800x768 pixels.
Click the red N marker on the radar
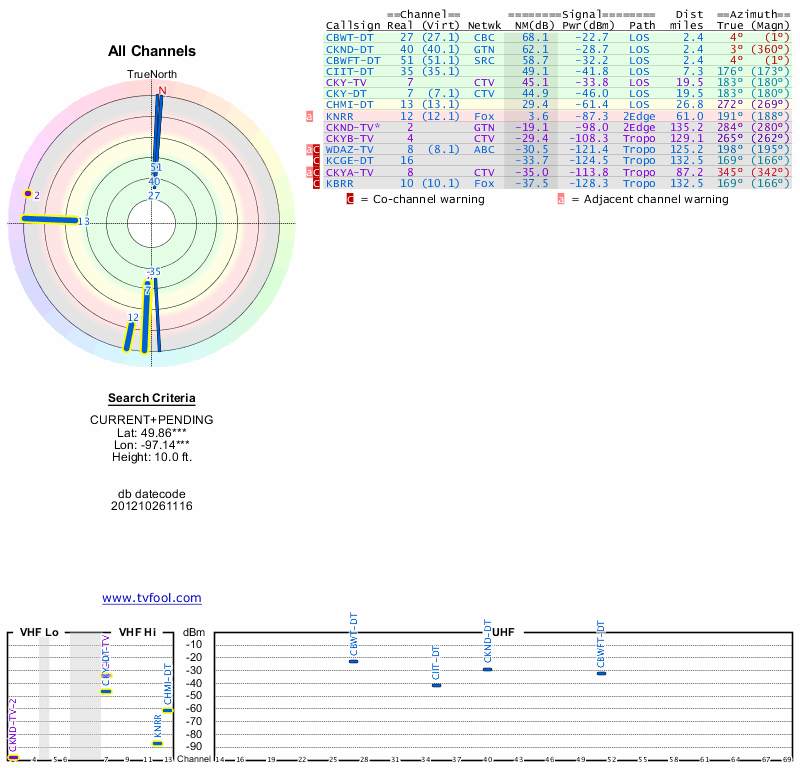coord(162,91)
